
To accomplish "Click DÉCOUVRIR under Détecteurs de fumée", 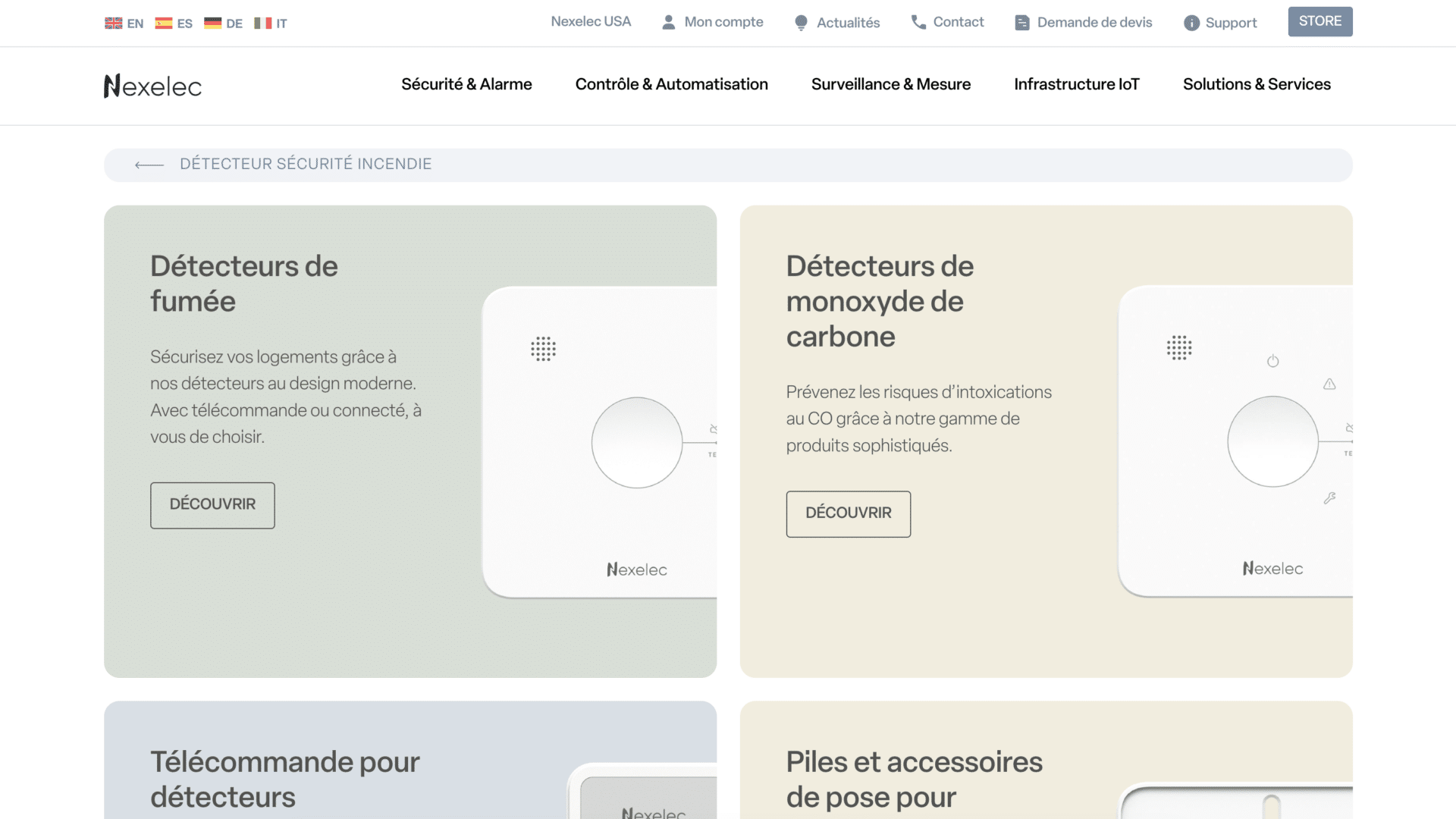I will click(212, 505).
